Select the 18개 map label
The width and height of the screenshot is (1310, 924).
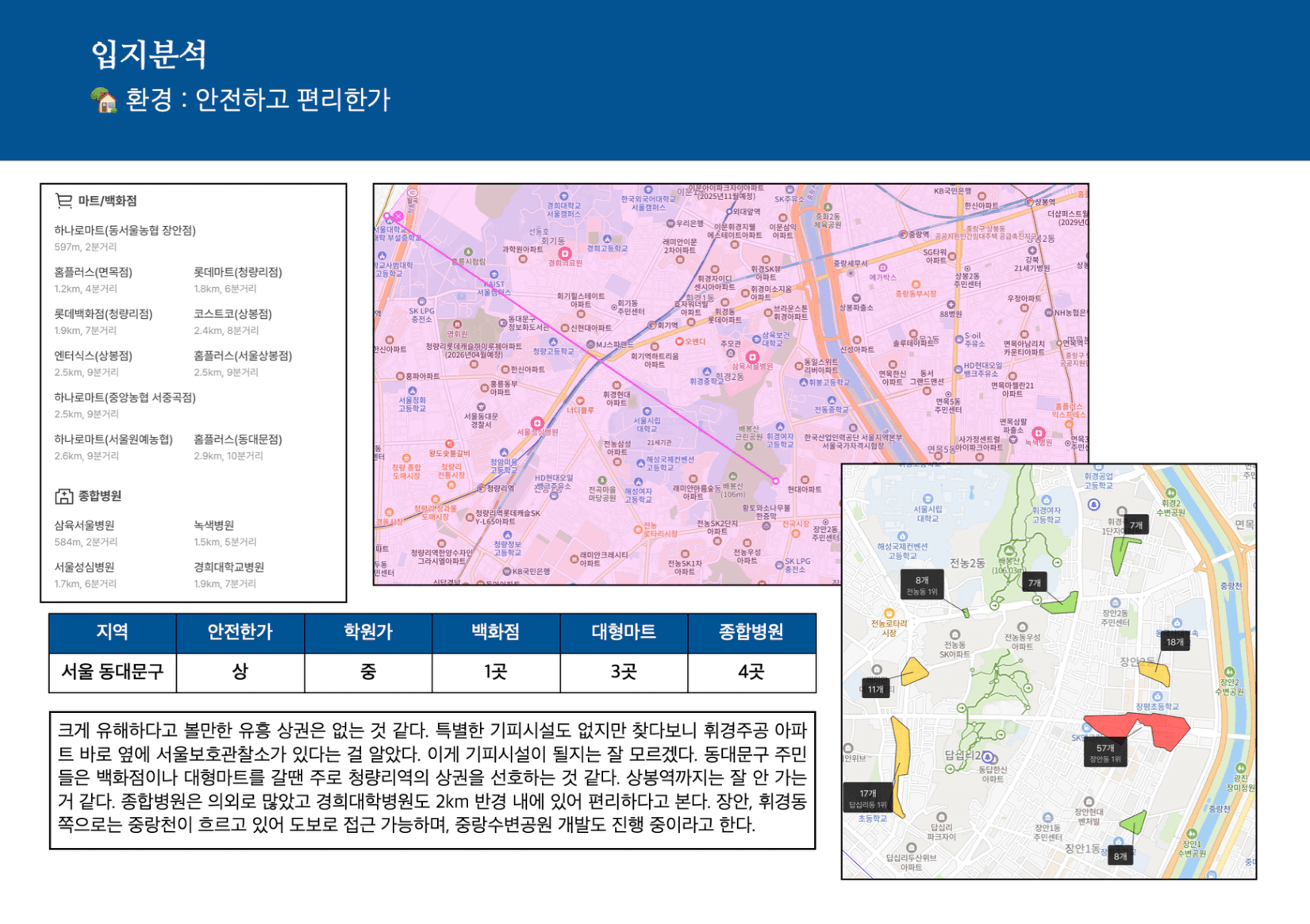pos(1175,642)
